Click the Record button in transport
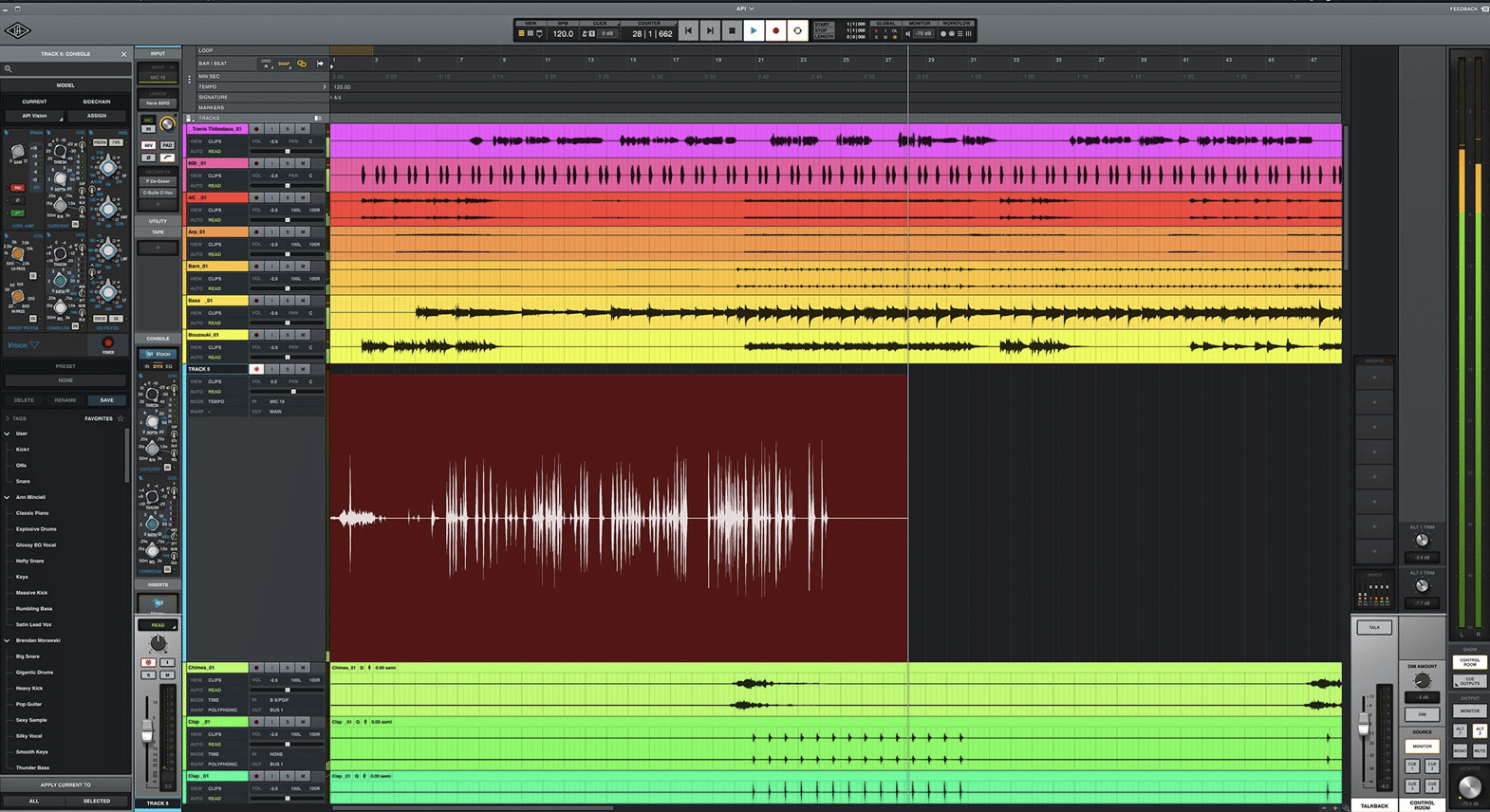This screenshot has height=812, width=1490. click(775, 31)
